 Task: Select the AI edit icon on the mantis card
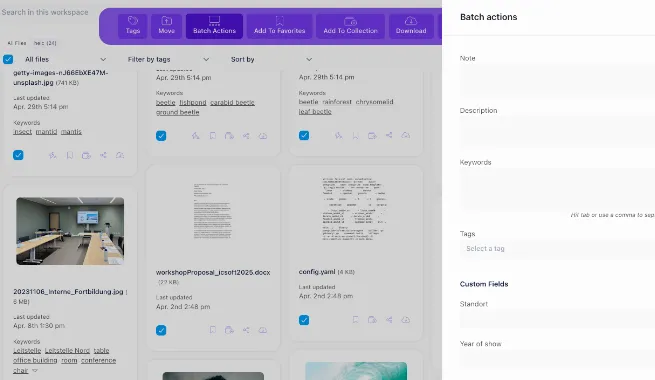(53, 155)
